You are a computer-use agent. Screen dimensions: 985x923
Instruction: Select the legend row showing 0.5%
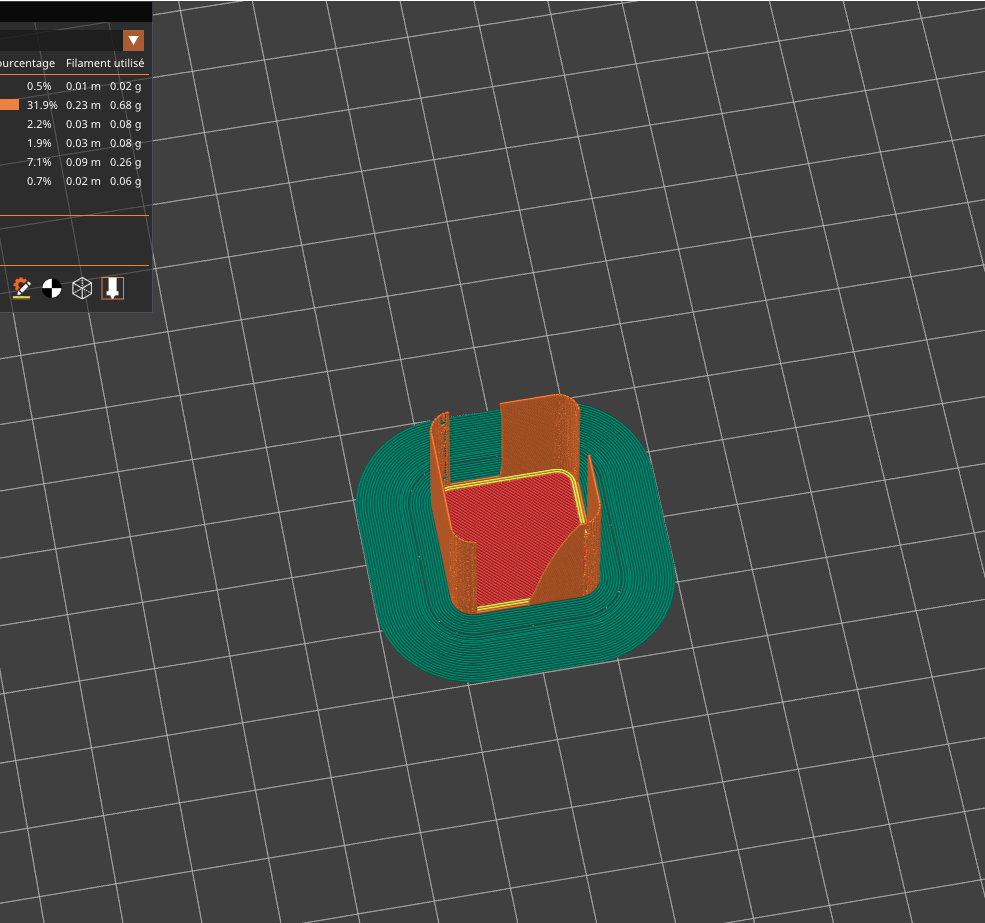74,86
